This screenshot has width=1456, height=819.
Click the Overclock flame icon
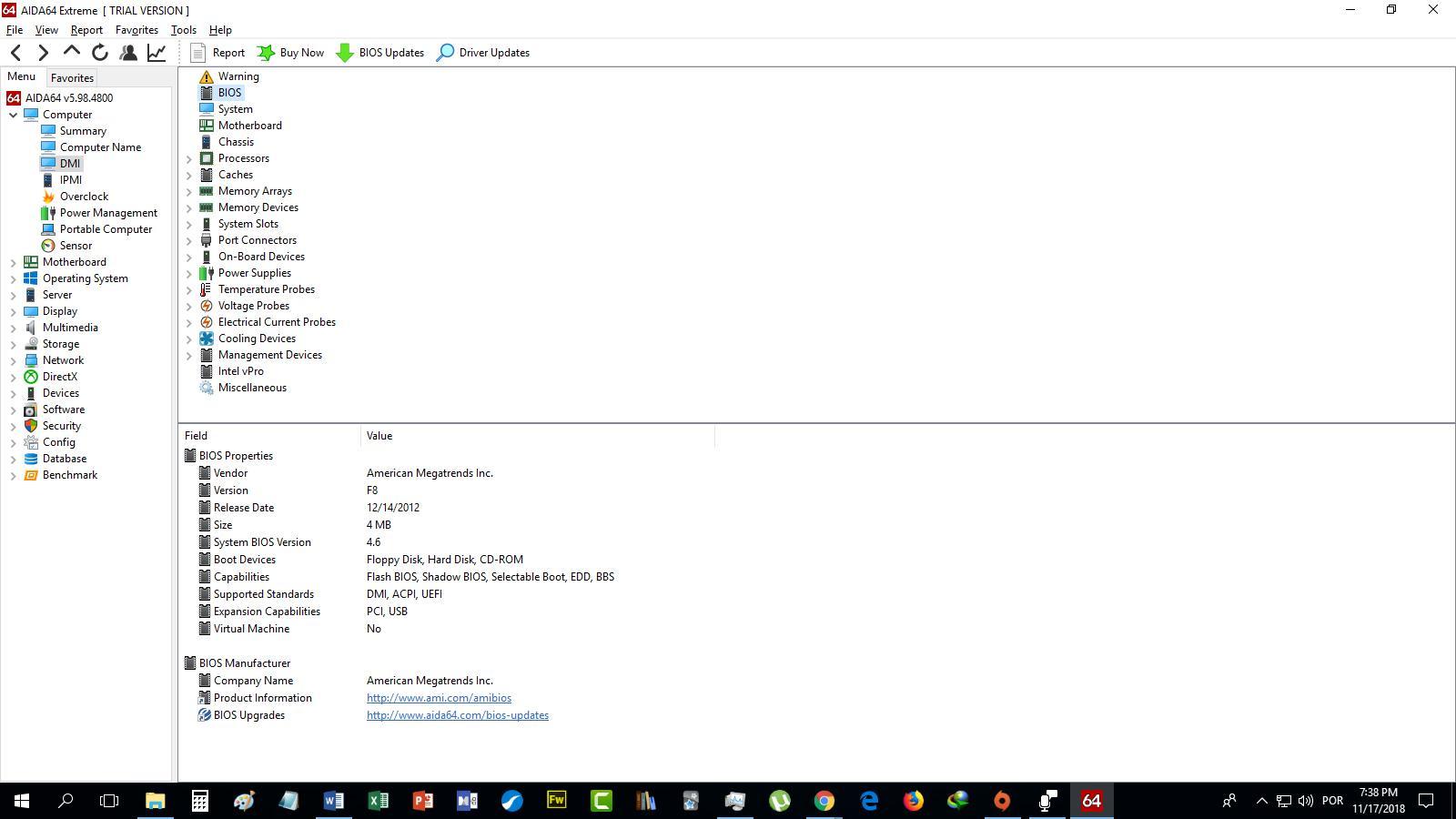48,197
